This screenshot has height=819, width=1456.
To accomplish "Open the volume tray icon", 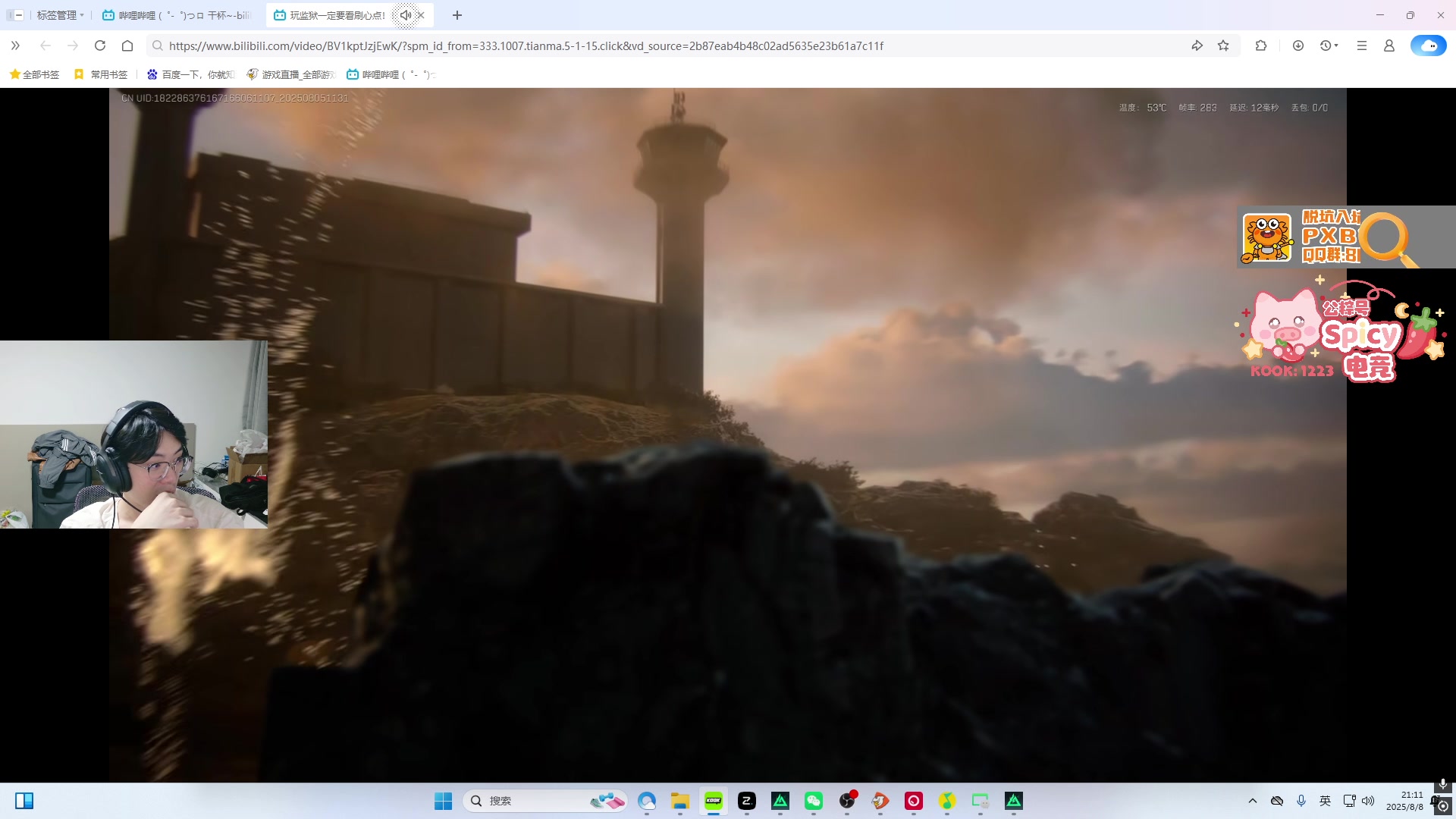I will (1368, 801).
